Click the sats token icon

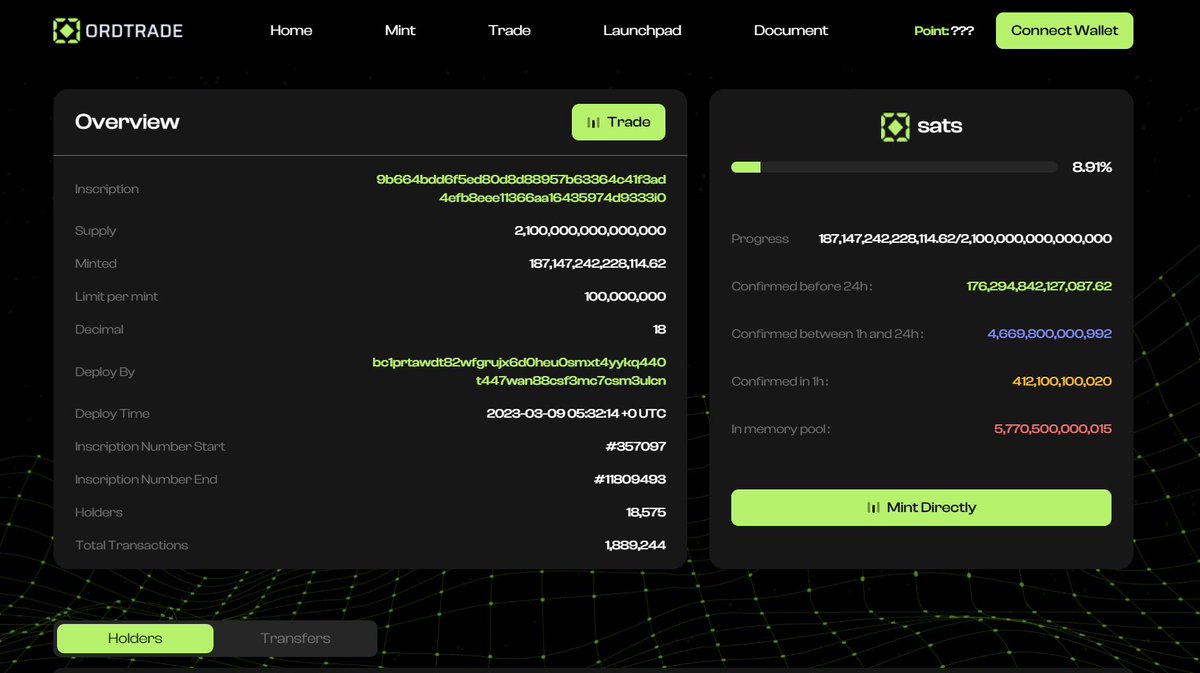tap(895, 126)
